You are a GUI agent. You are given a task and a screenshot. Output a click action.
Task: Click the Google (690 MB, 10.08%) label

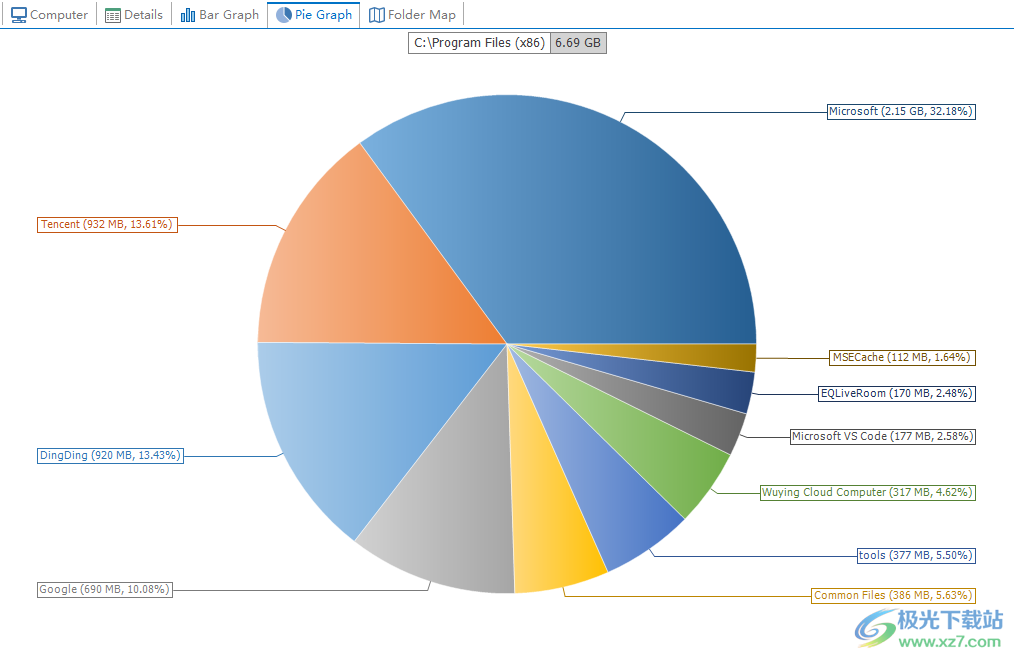pyautogui.click(x=105, y=589)
